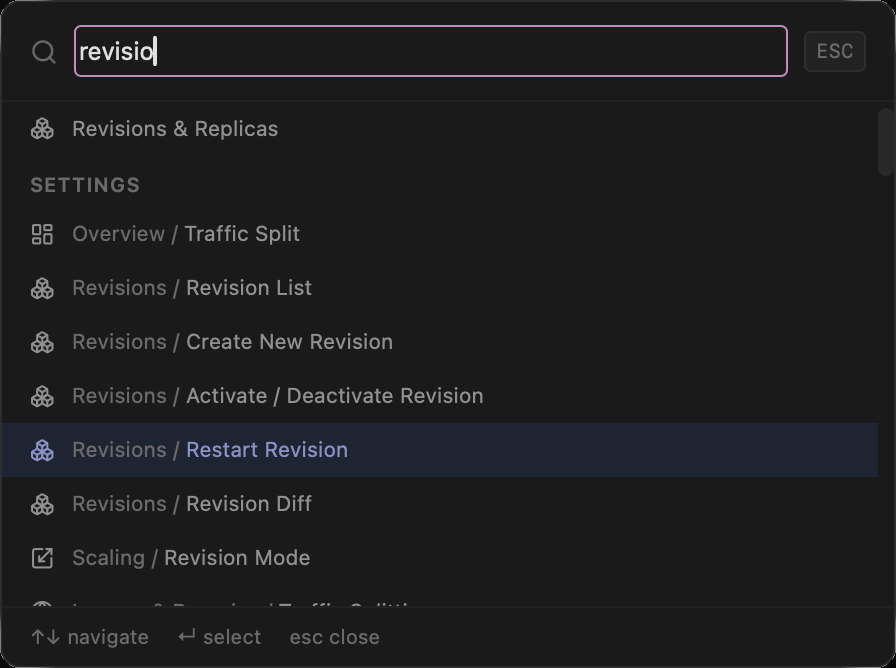The image size is (896, 668).
Task: Open Revisions / Revision List entry
Action: 190,287
